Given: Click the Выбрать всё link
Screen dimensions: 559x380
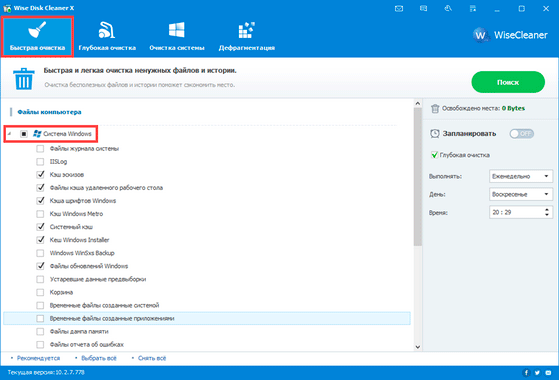Looking at the screenshot, I should (99, 358).
